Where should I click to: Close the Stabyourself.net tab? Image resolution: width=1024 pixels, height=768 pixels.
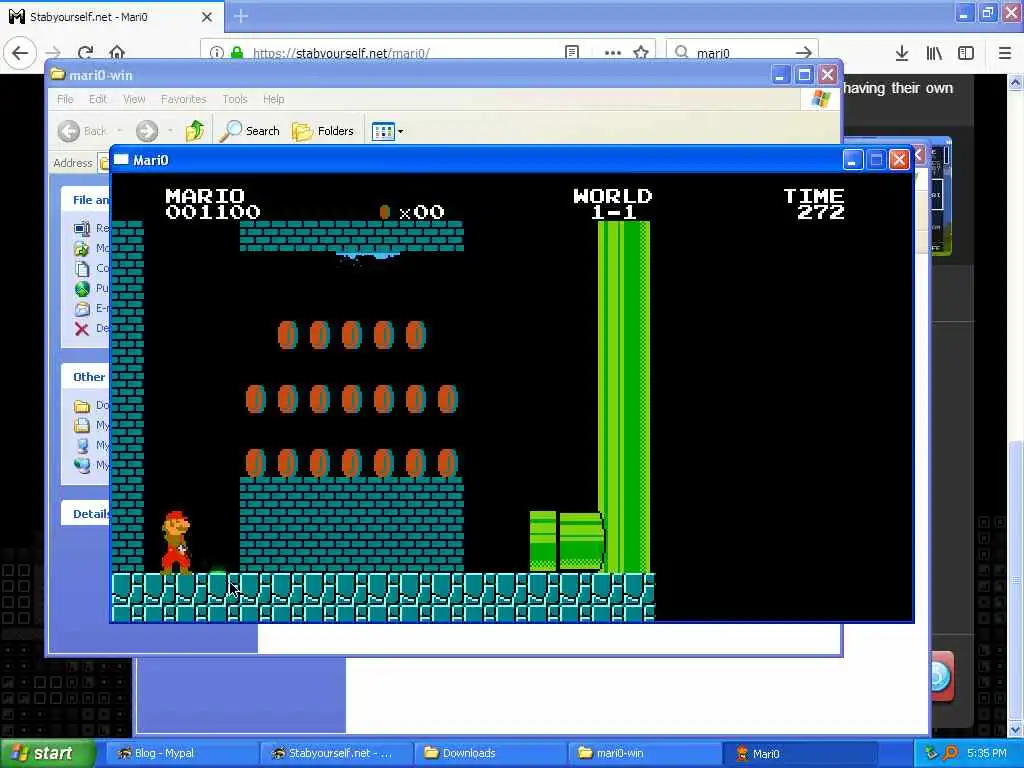click(206, 17)
